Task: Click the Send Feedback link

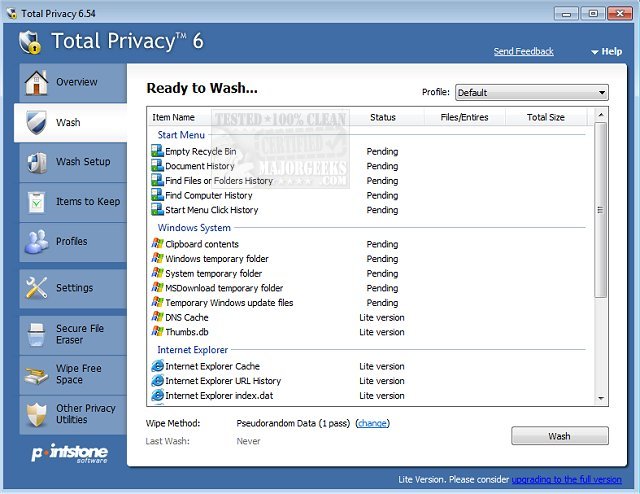Action: (524, 51)
